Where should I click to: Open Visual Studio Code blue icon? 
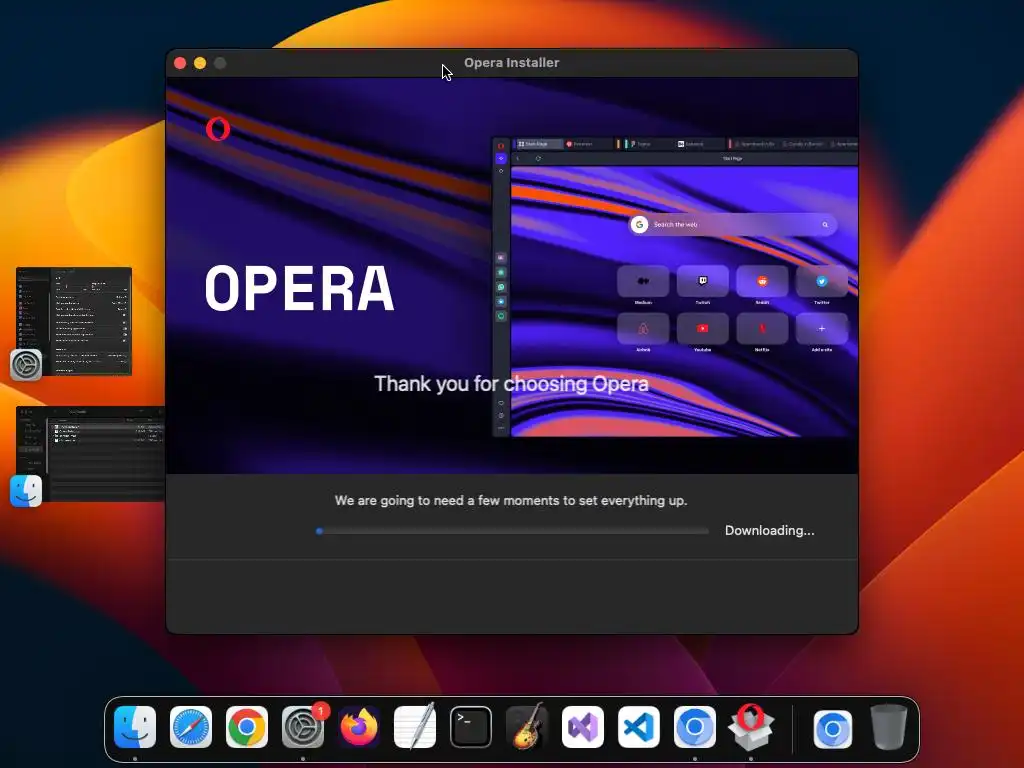tap(639, 727)
